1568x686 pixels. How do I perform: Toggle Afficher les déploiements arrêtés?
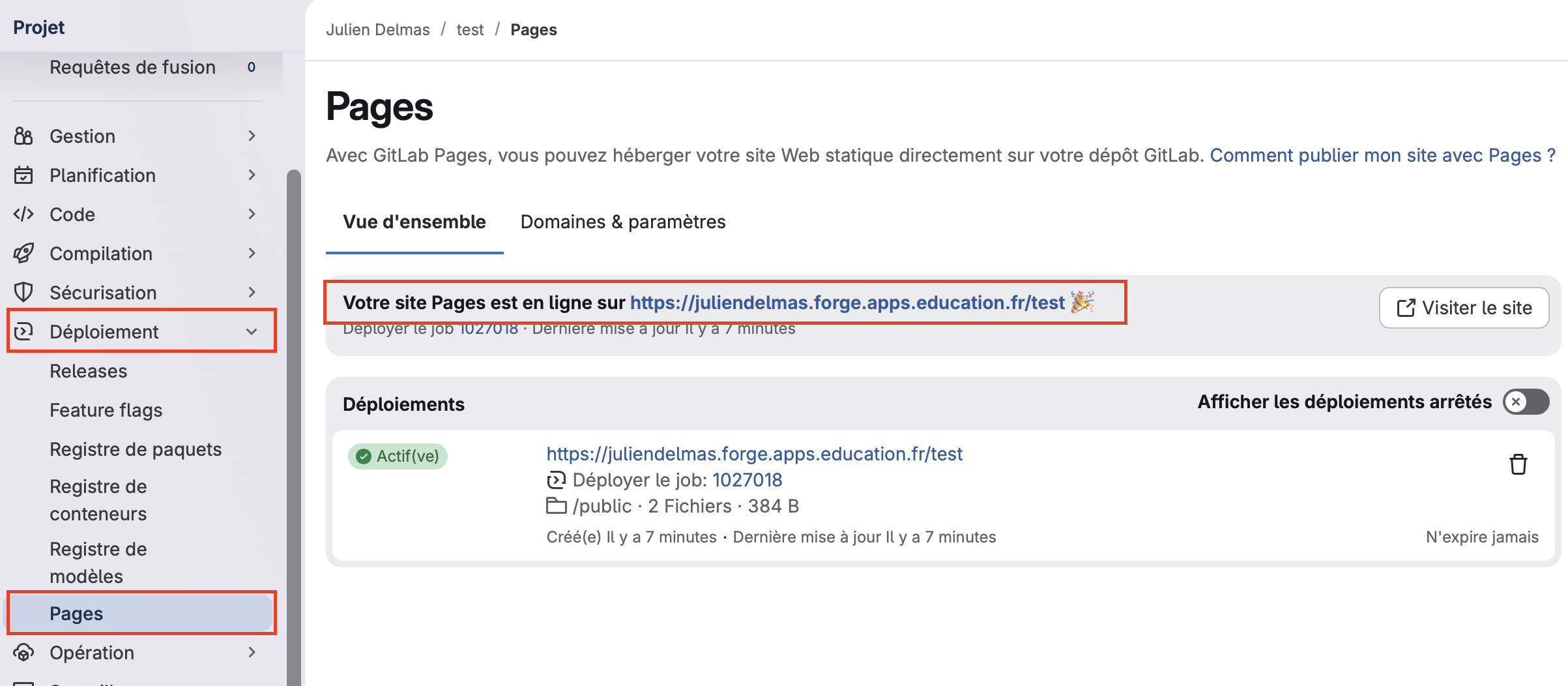click(1526, 402)
